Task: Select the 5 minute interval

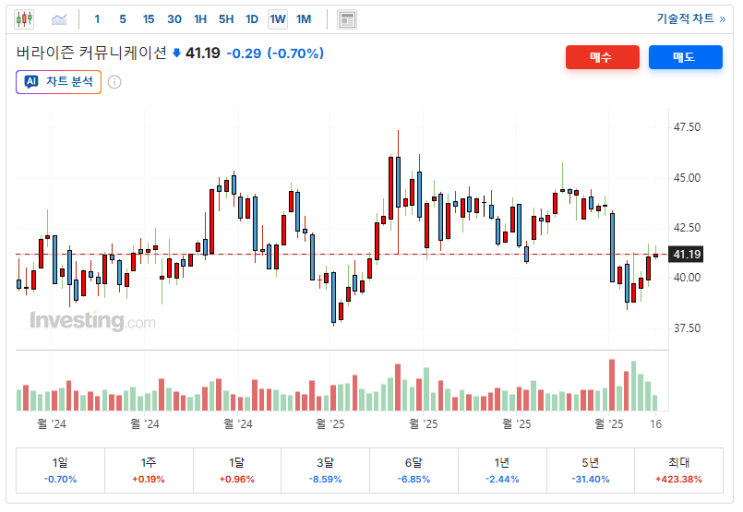Action: 123,19
